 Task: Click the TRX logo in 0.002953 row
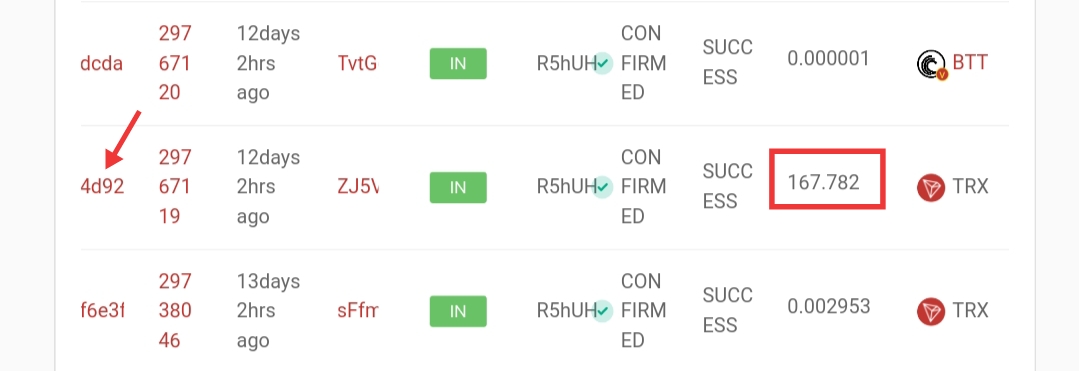click(931, 311)
